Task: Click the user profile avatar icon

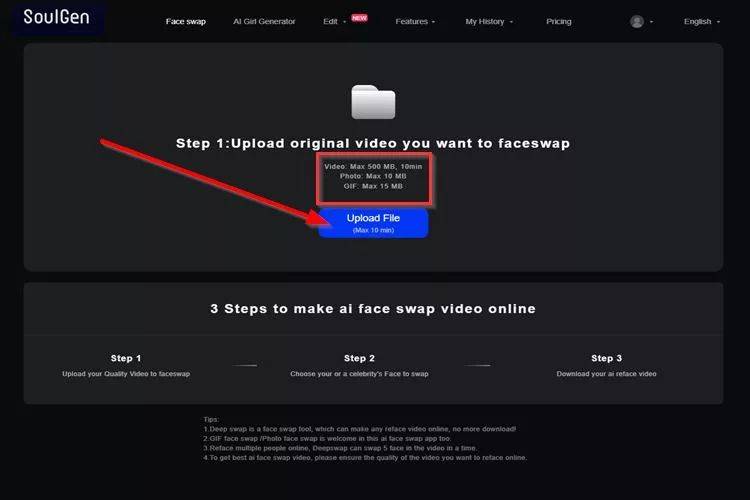Action: click(637, 22)
